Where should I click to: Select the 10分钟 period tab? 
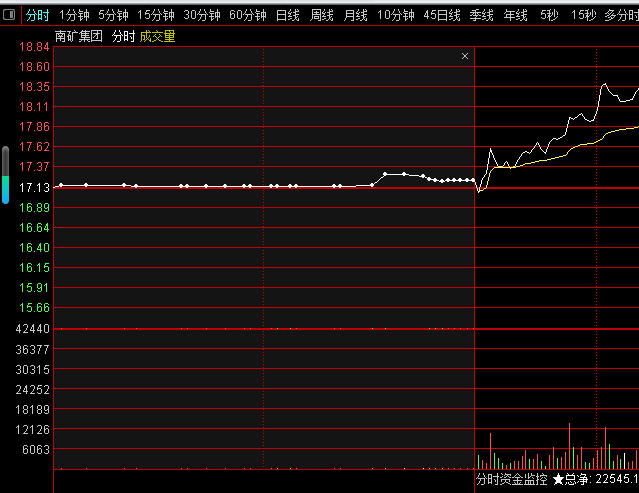(395, 15)
